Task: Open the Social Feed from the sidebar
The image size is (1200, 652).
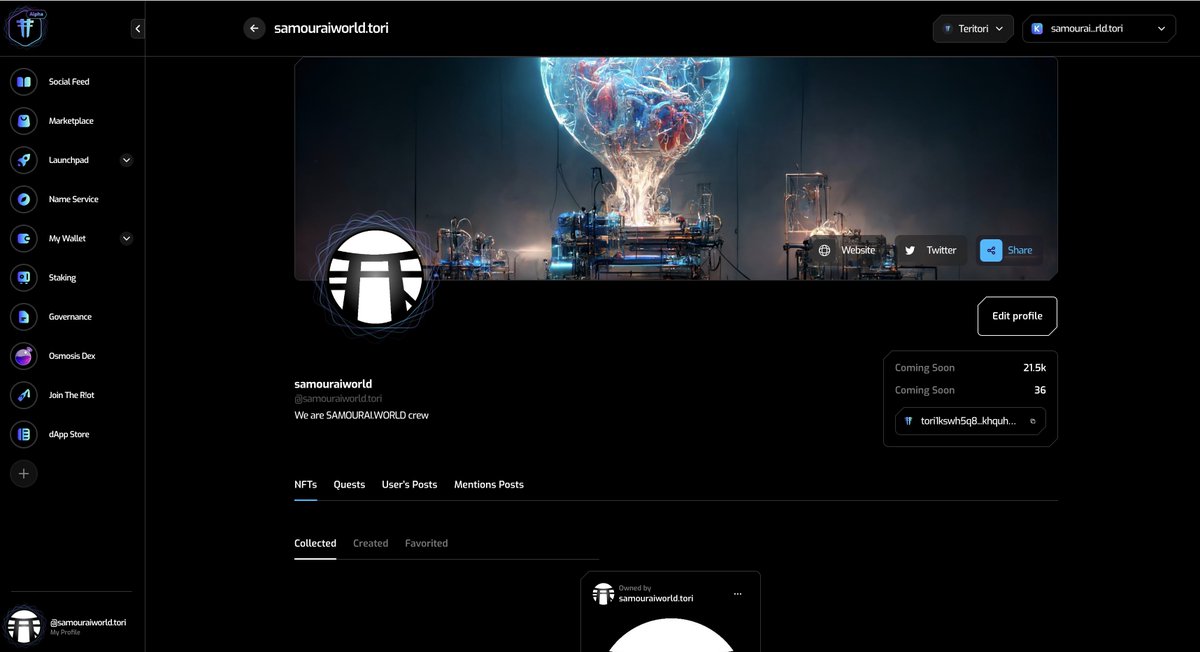Action: [24, 81]
